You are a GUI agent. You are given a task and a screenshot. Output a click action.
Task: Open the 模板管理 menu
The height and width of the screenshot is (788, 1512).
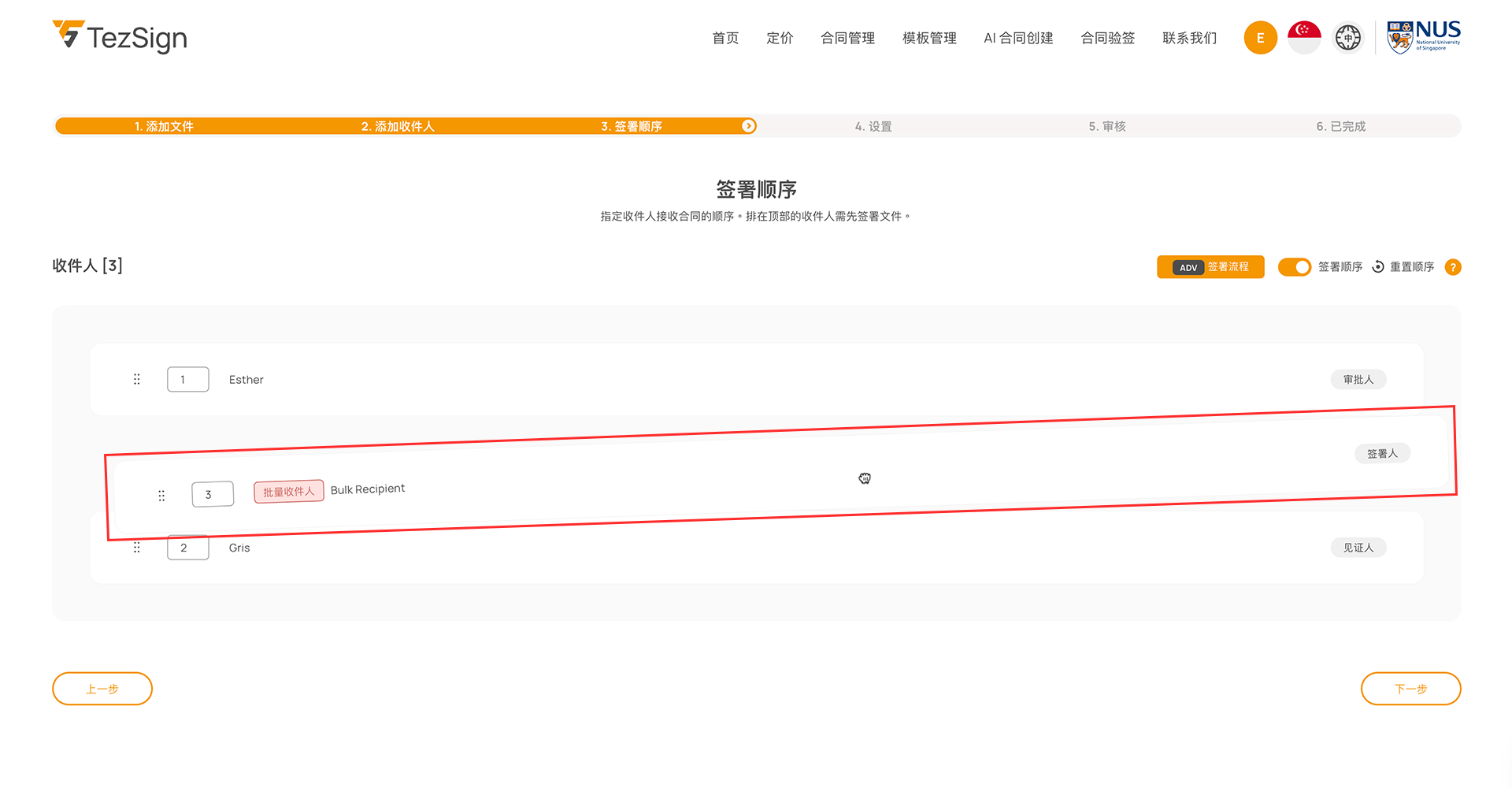[x=929, y=38]
